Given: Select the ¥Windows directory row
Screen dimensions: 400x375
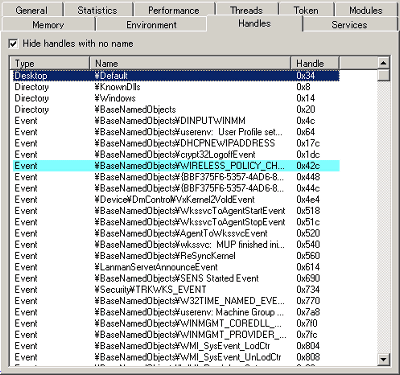Looking at the screenshot, I should (x=176, y=98).
